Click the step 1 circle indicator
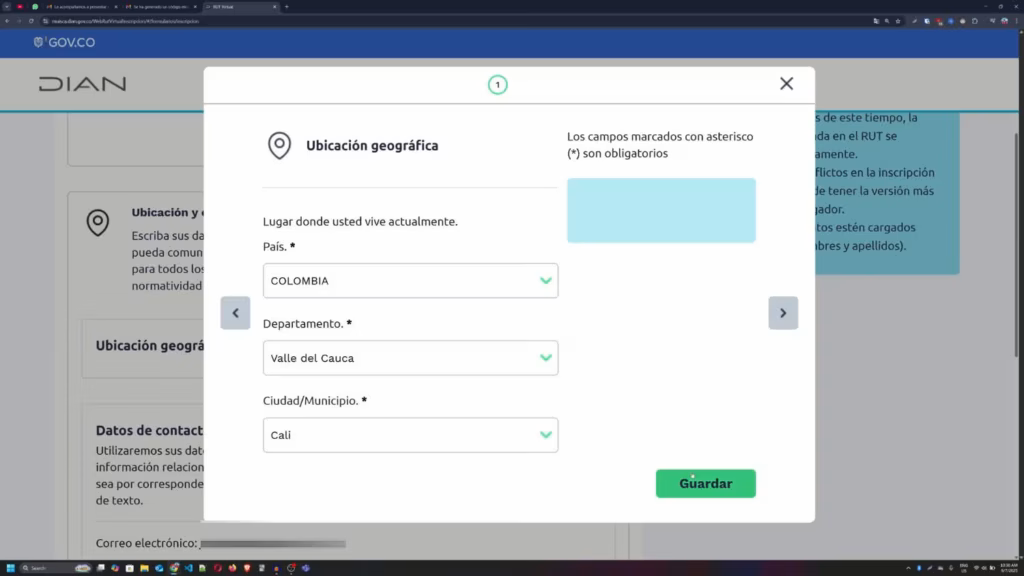The image size is (1024, 576). (498, 84)
